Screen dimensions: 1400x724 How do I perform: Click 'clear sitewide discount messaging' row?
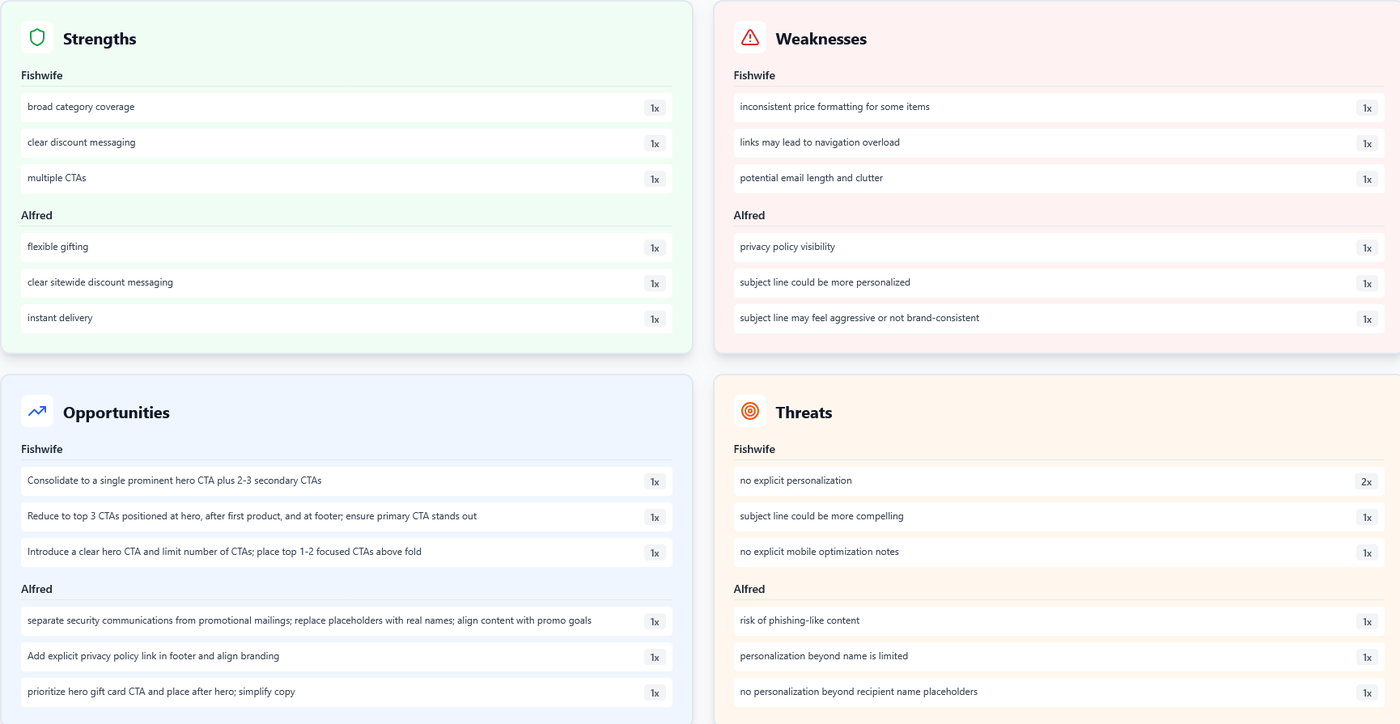pos(346,283)
